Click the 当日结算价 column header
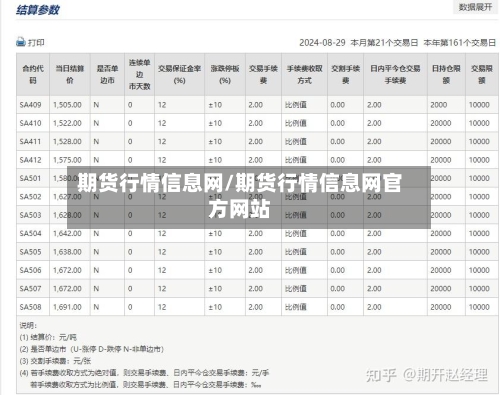Viewport: 500px width, 395px height. 70,74
